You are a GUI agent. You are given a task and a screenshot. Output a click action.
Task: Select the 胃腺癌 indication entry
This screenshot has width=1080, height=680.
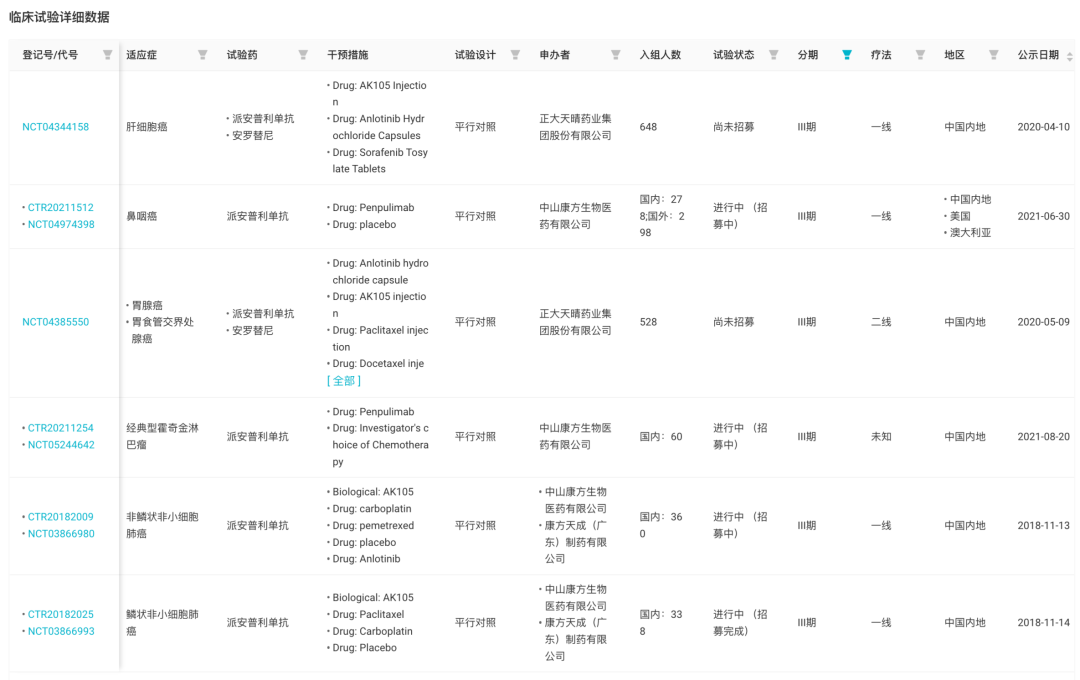tap(147, 305)
